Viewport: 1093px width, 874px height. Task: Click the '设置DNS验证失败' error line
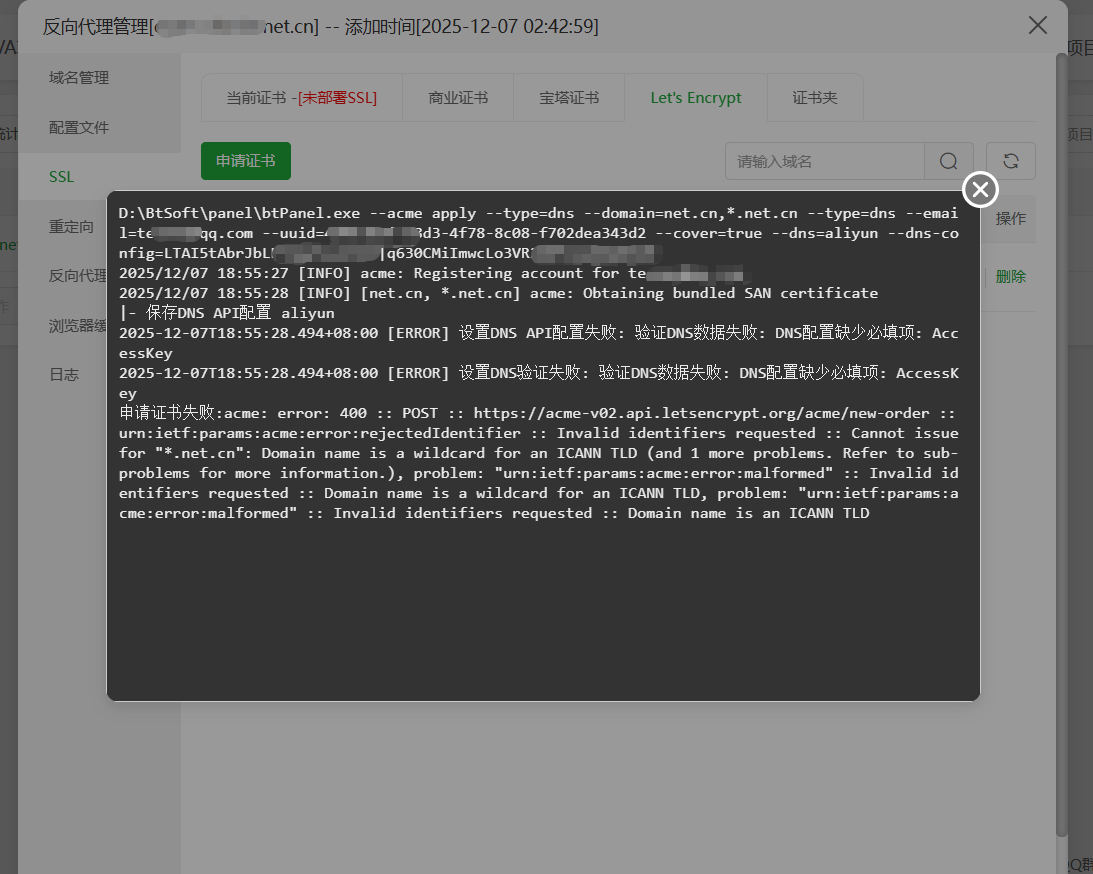(x=539, y=383)
